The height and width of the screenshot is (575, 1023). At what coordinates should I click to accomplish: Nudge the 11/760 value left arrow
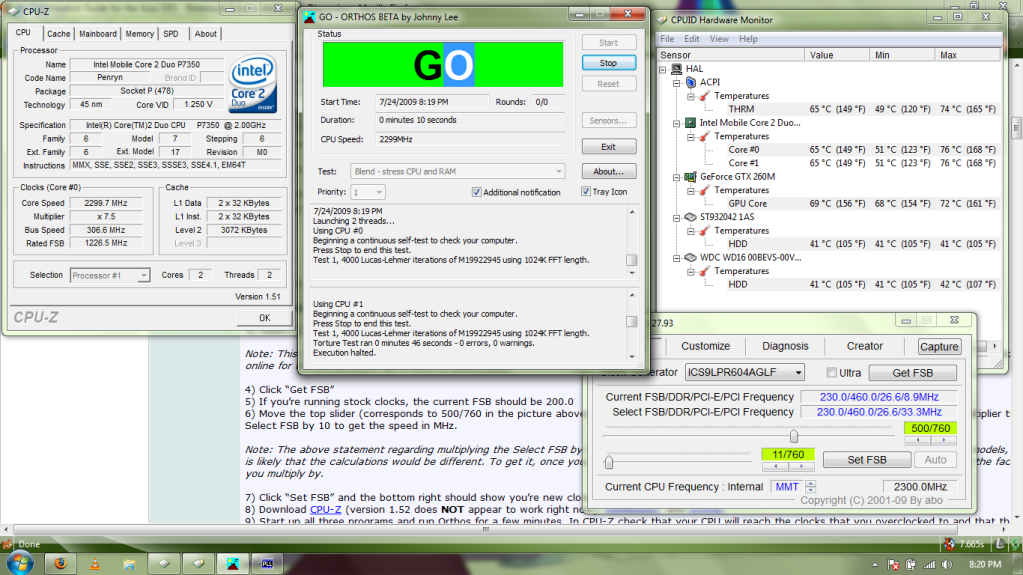tap(775, 467)
